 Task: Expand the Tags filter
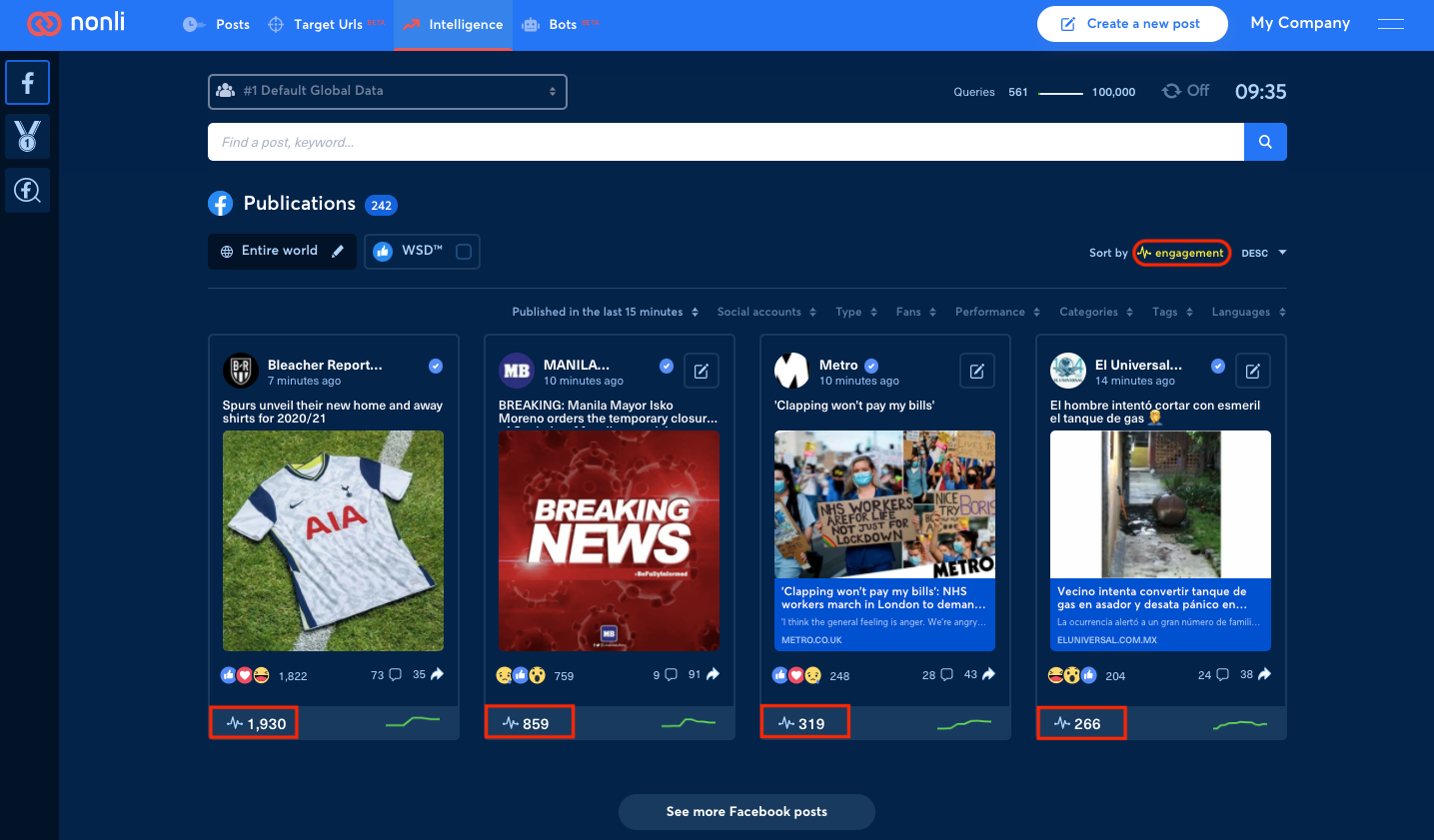coord(1173,313)
